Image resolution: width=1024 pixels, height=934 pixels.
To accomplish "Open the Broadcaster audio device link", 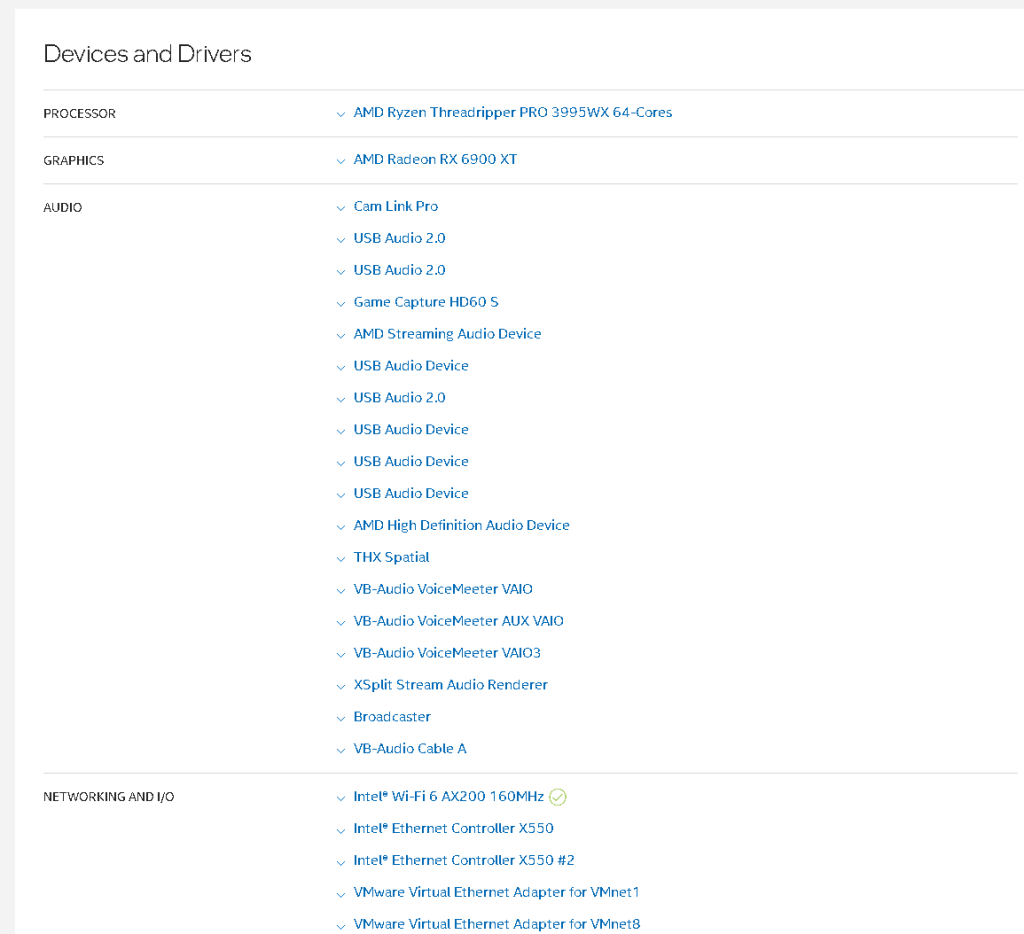I will (x=392, y=717).
